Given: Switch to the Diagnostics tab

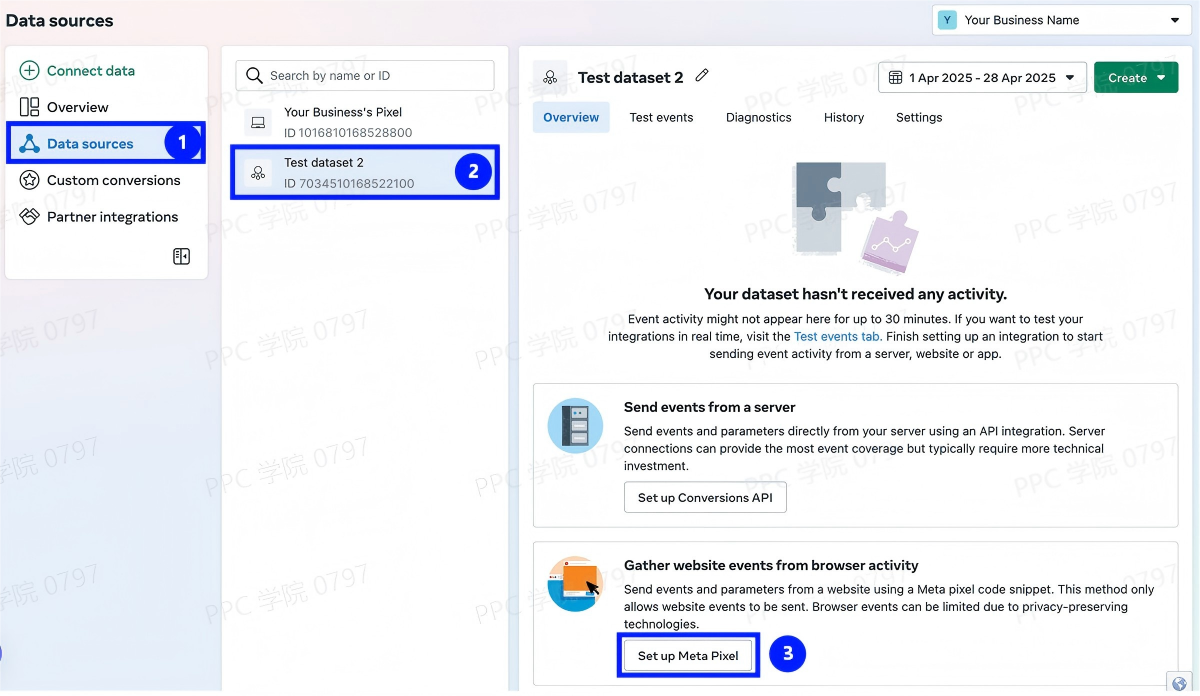Looking at the screenshot, I should 758,117.
